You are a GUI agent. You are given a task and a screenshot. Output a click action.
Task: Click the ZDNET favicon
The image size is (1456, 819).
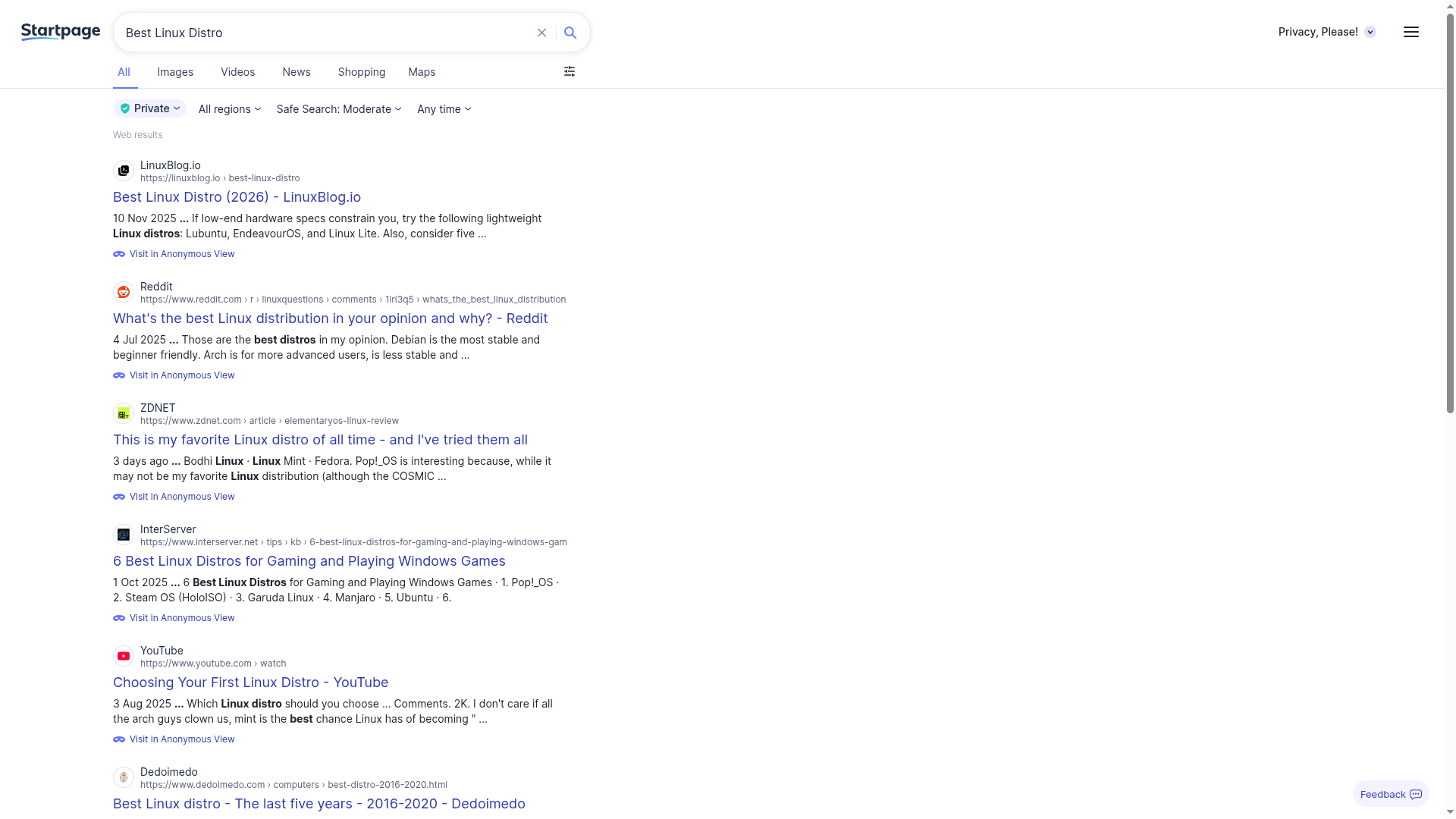coord(124,413)
